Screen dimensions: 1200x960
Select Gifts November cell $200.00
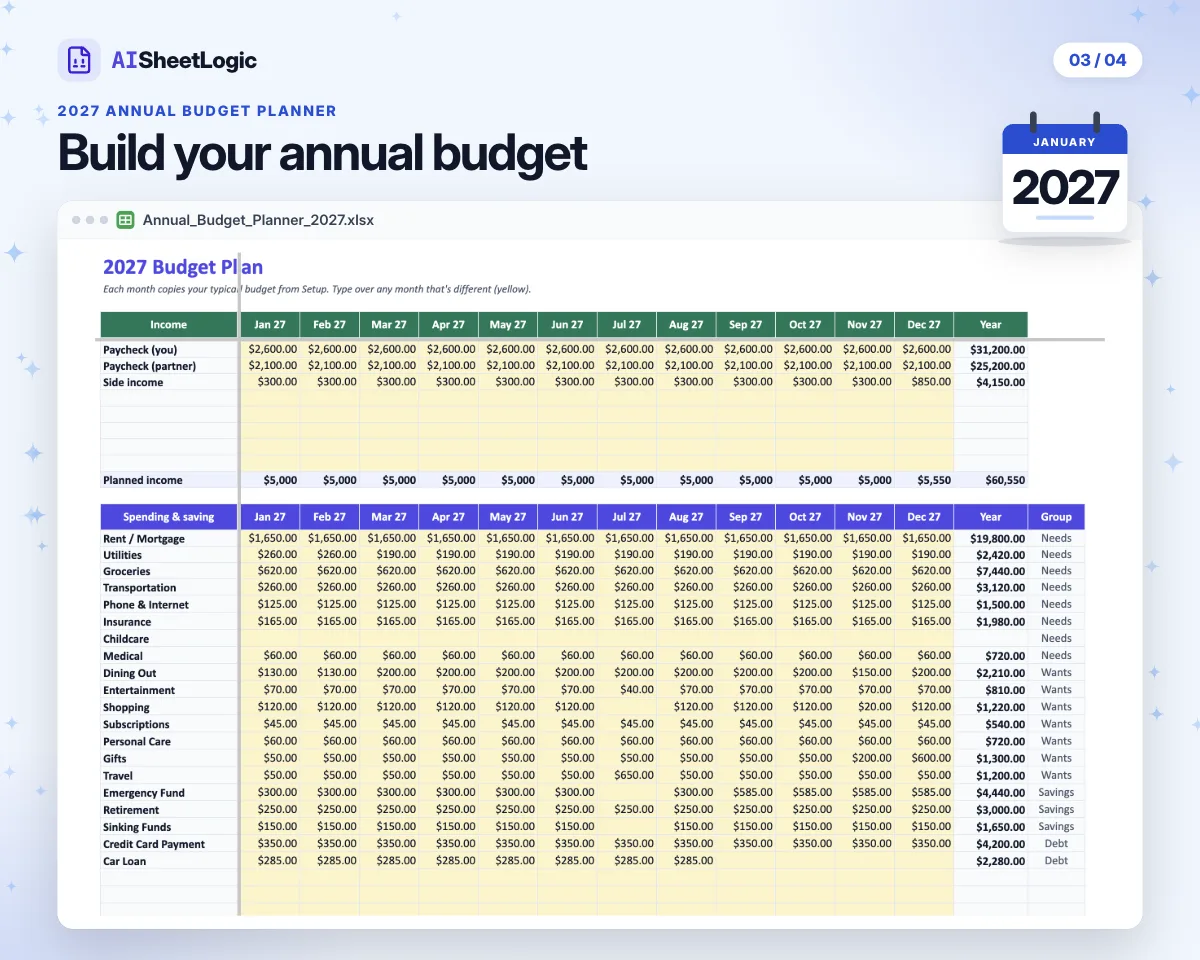tap(865, 758)
